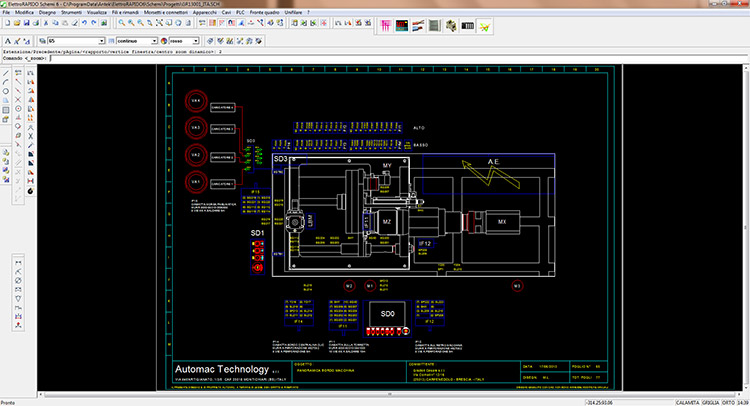Click the black display panel icon
The height and width of the screenshot is (406, 750).
pos(402,26)
